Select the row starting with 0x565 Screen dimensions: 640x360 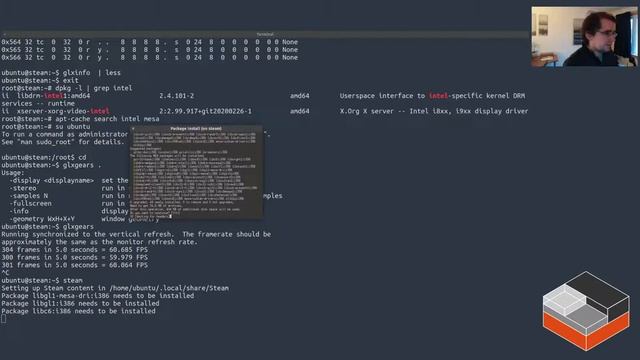coord(149,50)
